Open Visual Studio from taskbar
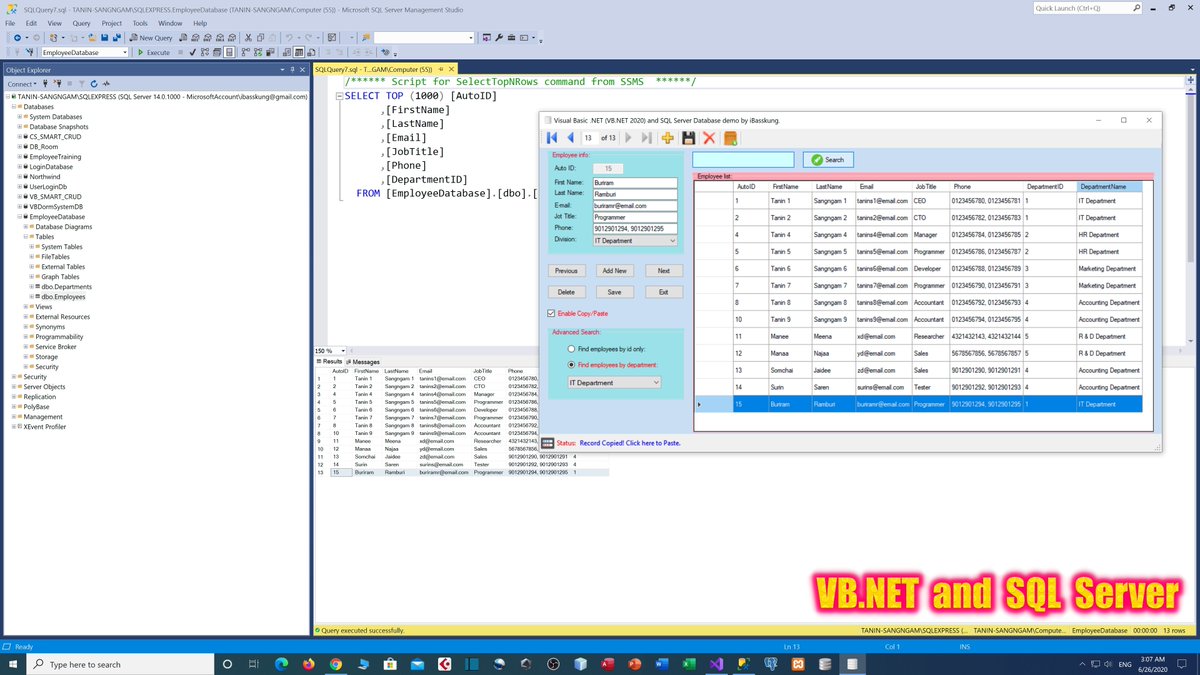The height and width of the screenshot is (675, 1200). (x=716, y=664)
